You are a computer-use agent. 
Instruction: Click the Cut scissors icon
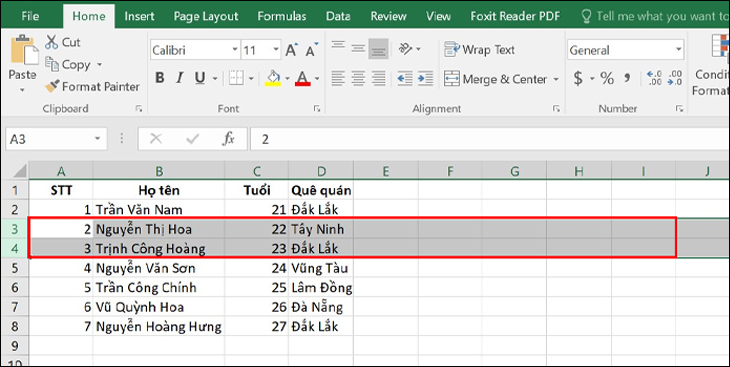51,42
